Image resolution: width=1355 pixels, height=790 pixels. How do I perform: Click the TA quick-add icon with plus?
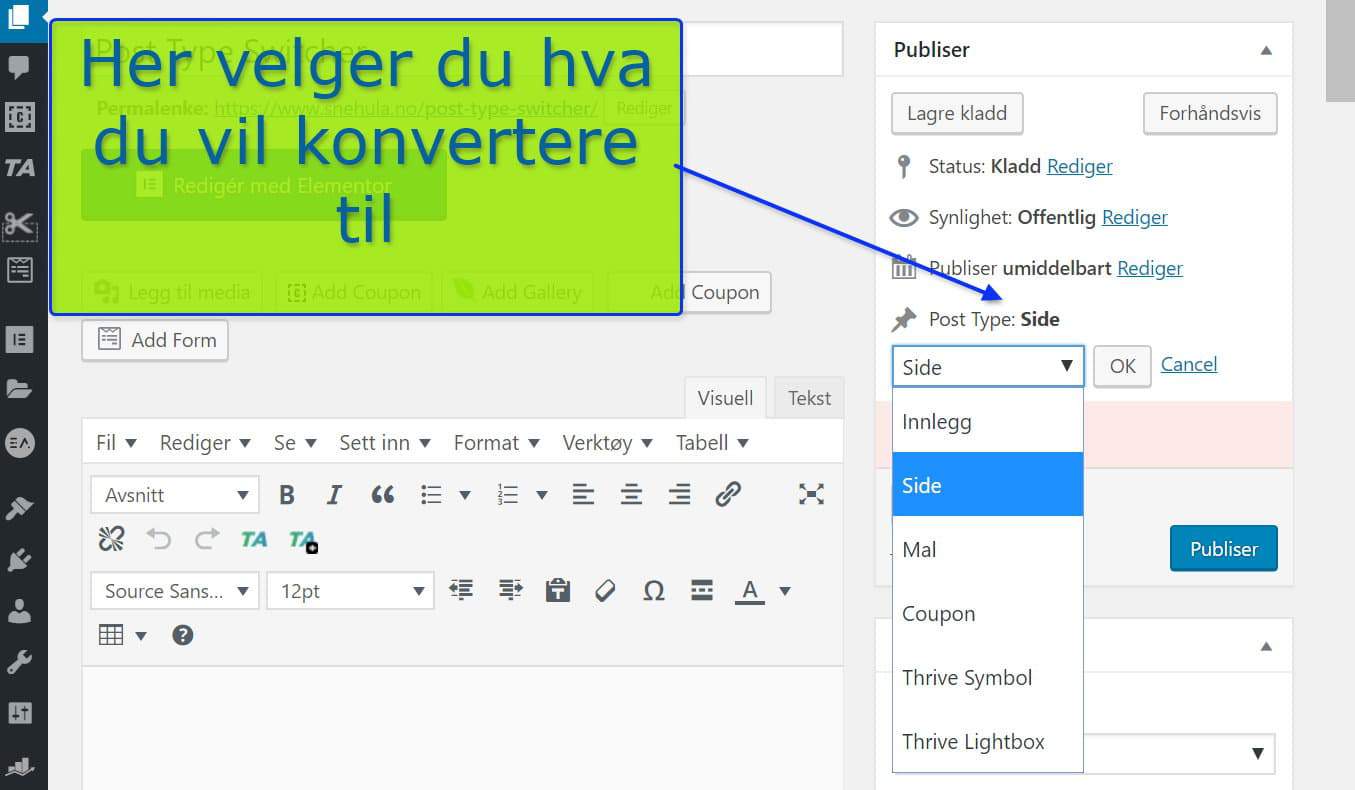303,541
